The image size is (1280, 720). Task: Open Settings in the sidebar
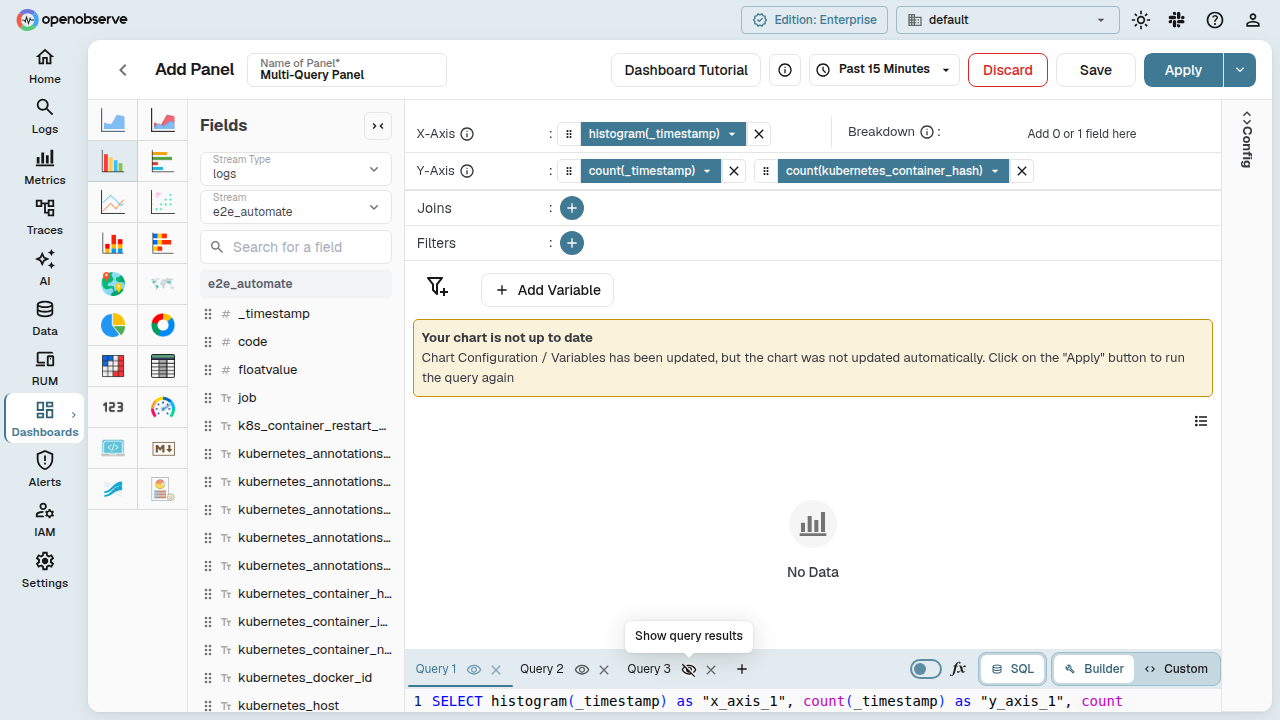pos(45,570)
